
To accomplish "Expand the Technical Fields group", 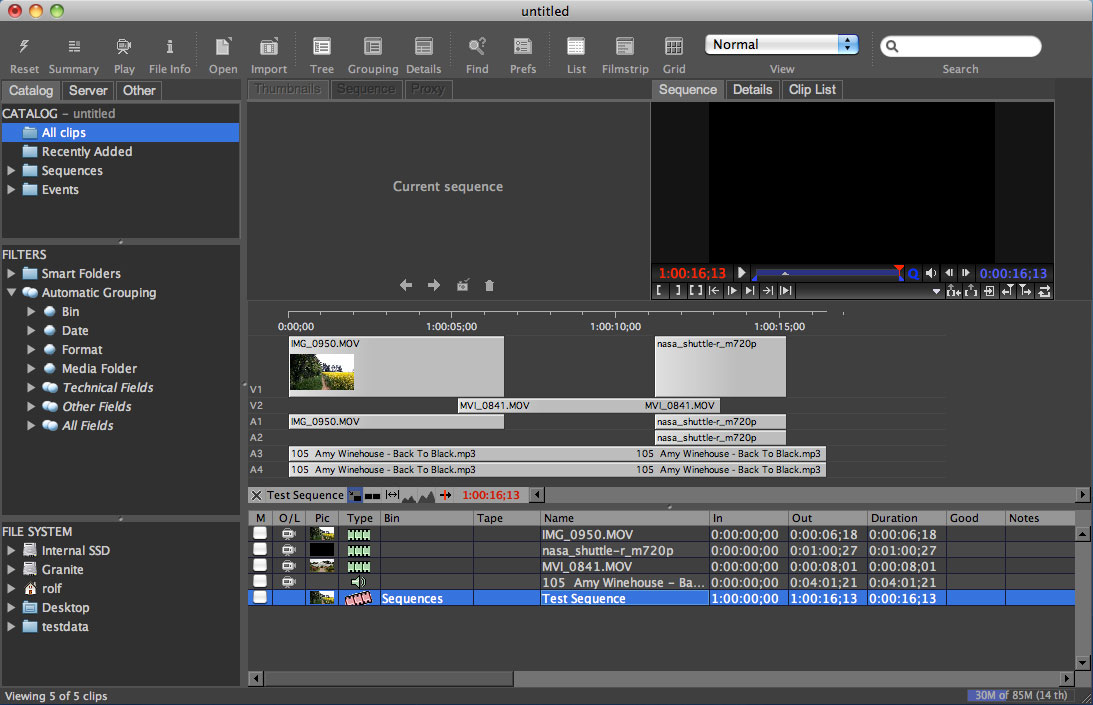I will [31, 387].
